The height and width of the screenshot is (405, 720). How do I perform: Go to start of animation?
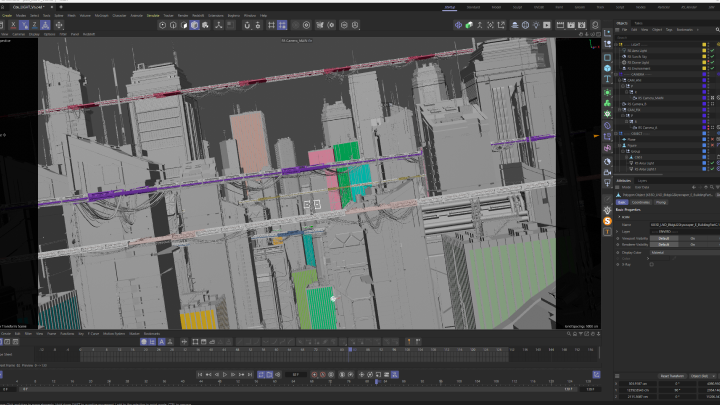tap(200, 375)
